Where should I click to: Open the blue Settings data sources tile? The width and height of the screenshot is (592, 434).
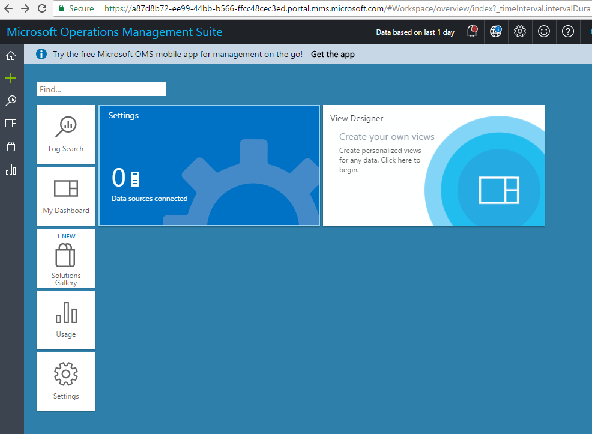coord(209,165)
